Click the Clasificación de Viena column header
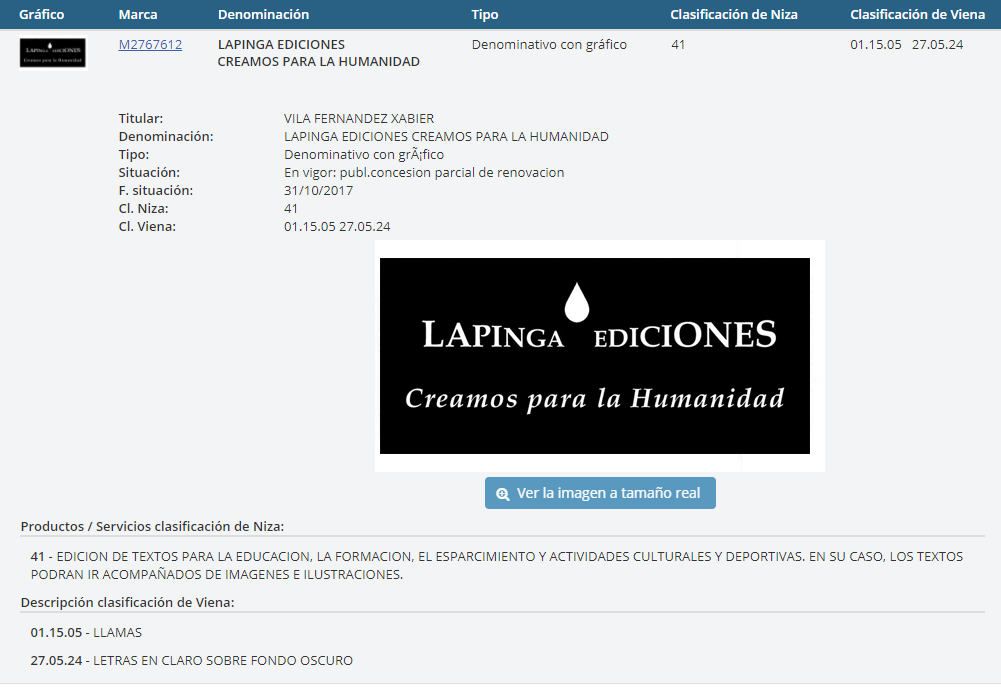1001x688 pixels. coord(917,15)
